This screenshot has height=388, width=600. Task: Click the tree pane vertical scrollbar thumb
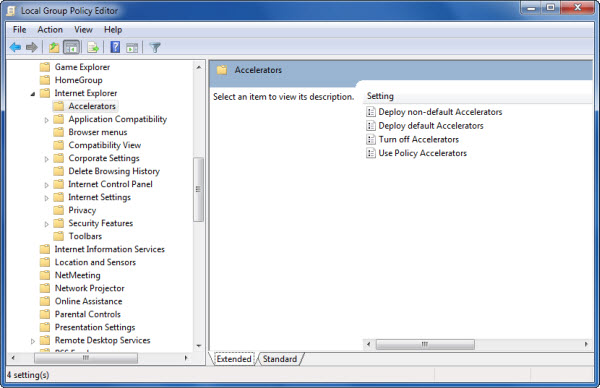[x=198, y=189]
